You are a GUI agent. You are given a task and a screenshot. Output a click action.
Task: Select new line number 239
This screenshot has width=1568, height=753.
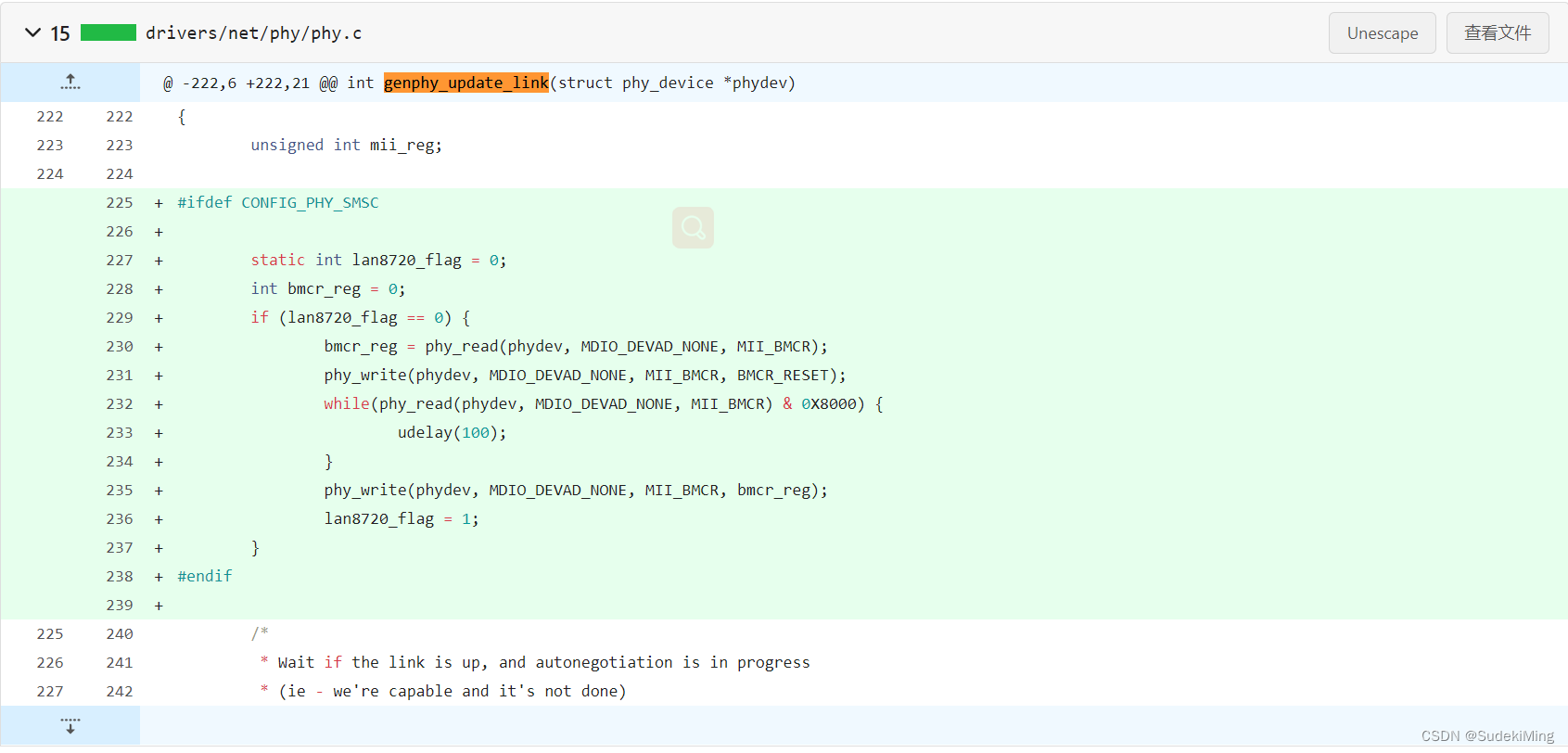pyautogui.click(x=120, y=605)
